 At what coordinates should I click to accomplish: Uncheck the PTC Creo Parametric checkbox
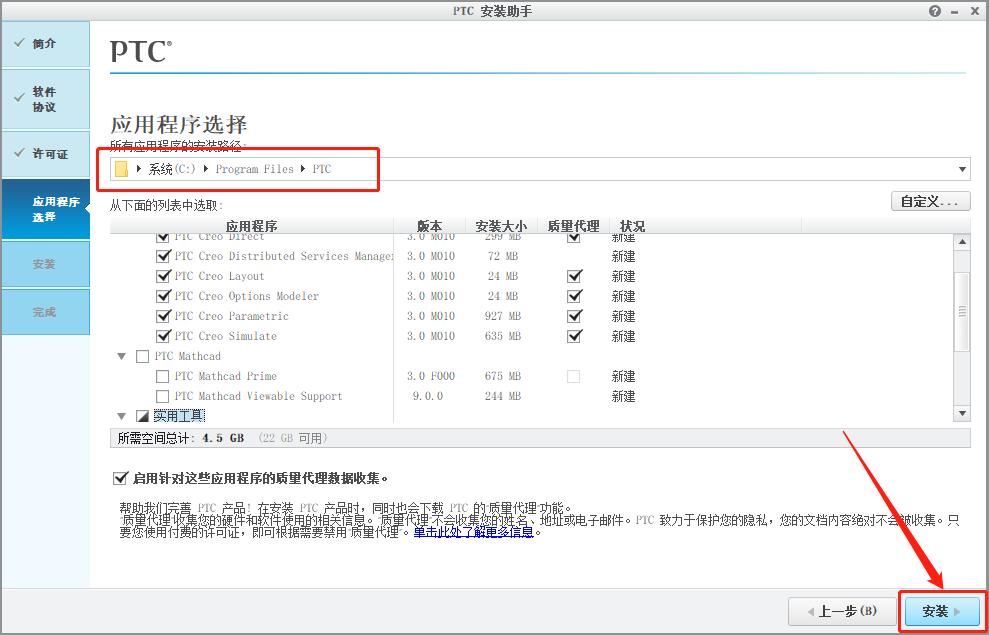(x=163, y=316)
